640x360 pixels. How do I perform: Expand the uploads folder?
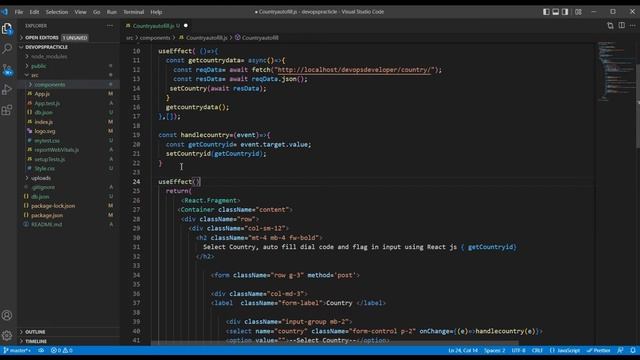69,178
